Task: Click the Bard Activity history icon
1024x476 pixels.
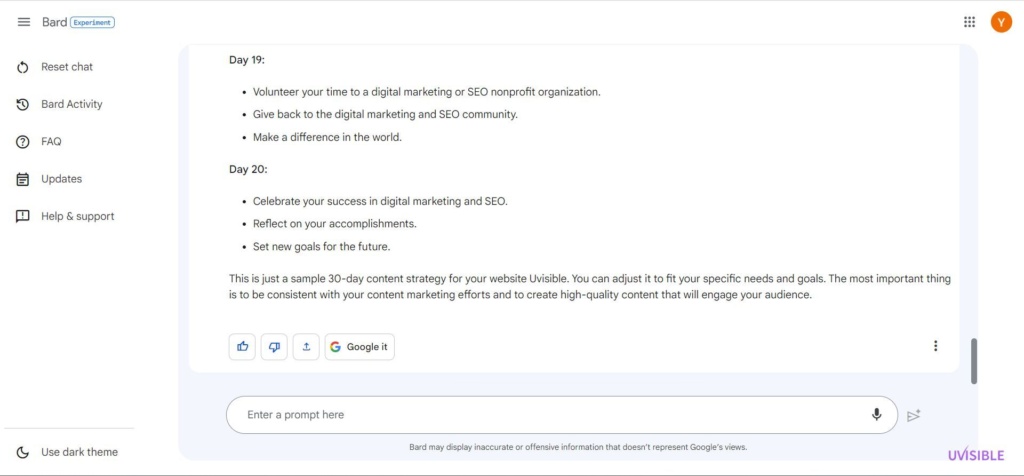Action: 23,104
